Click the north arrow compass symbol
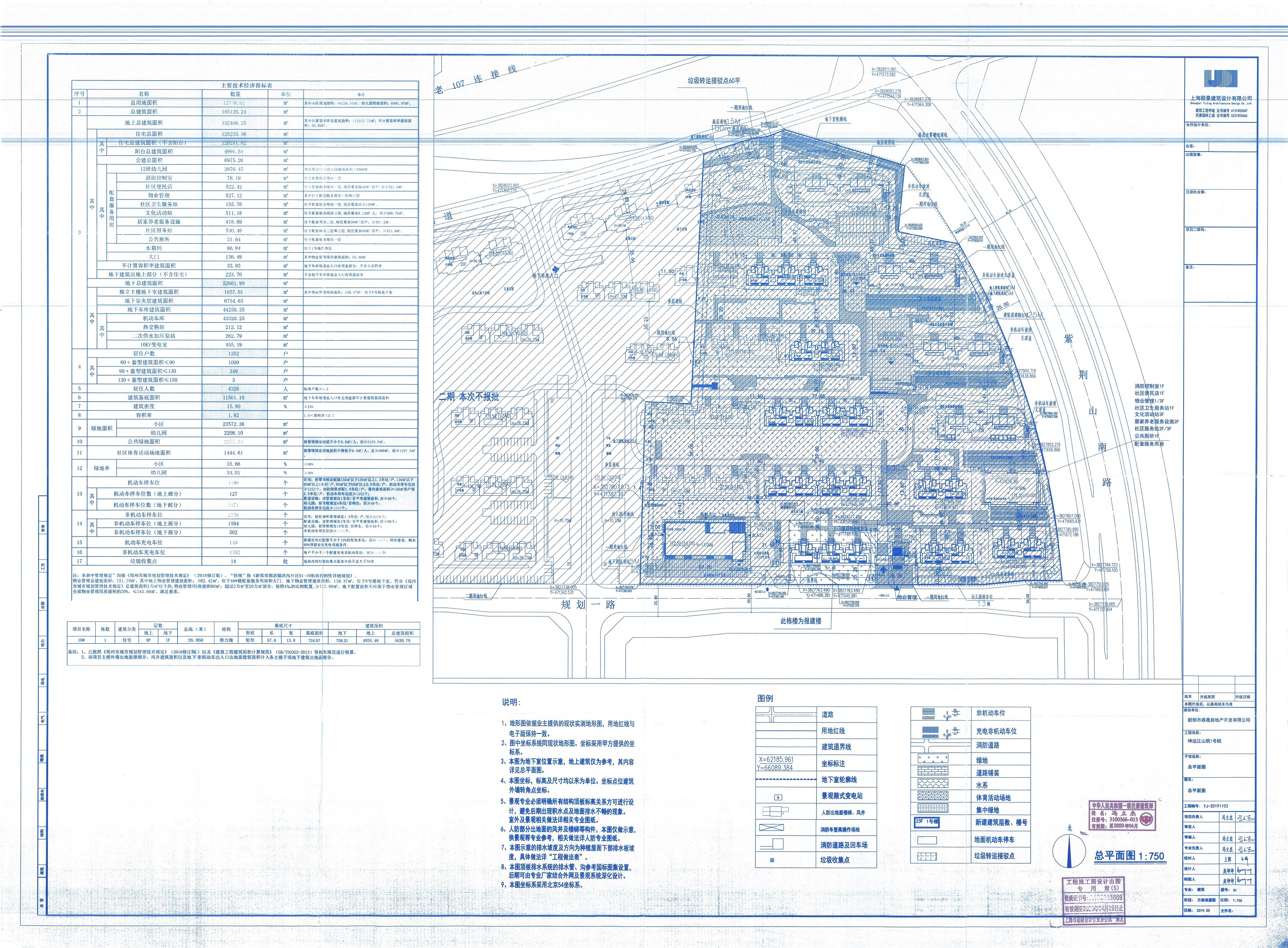 [x=1069, y=851]
